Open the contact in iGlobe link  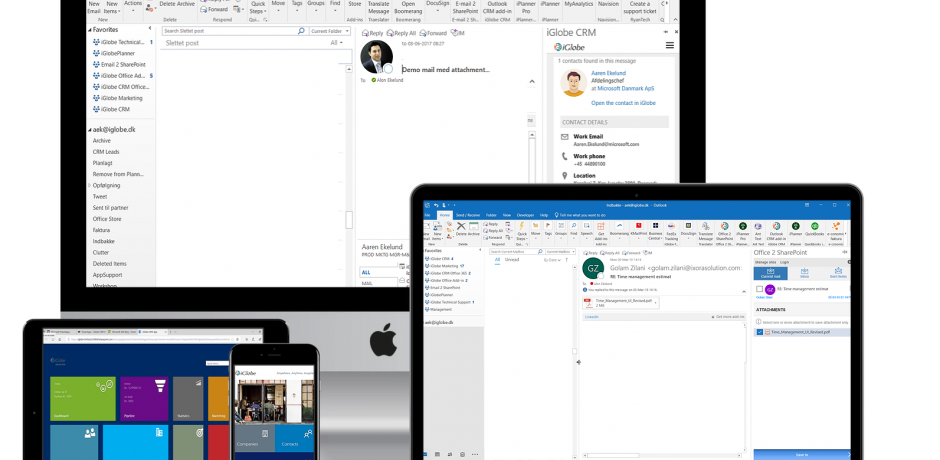pyautogui.click(x=623, y=103)
